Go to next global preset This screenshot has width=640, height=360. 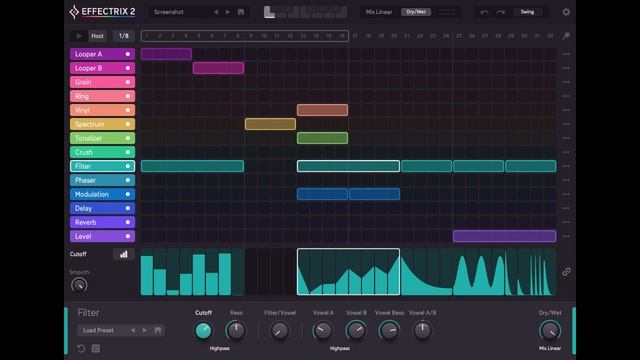[x=228, y=12]
